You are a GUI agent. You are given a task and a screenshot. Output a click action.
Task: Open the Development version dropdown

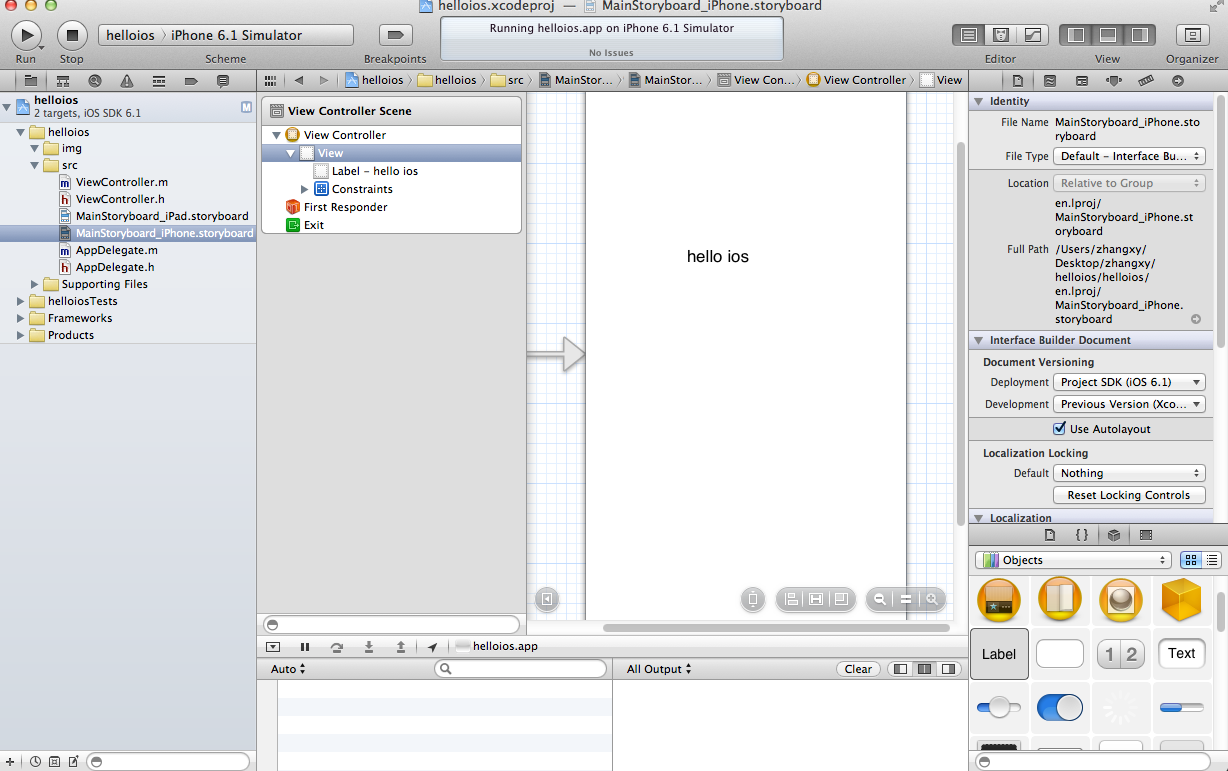(1129, 404)
